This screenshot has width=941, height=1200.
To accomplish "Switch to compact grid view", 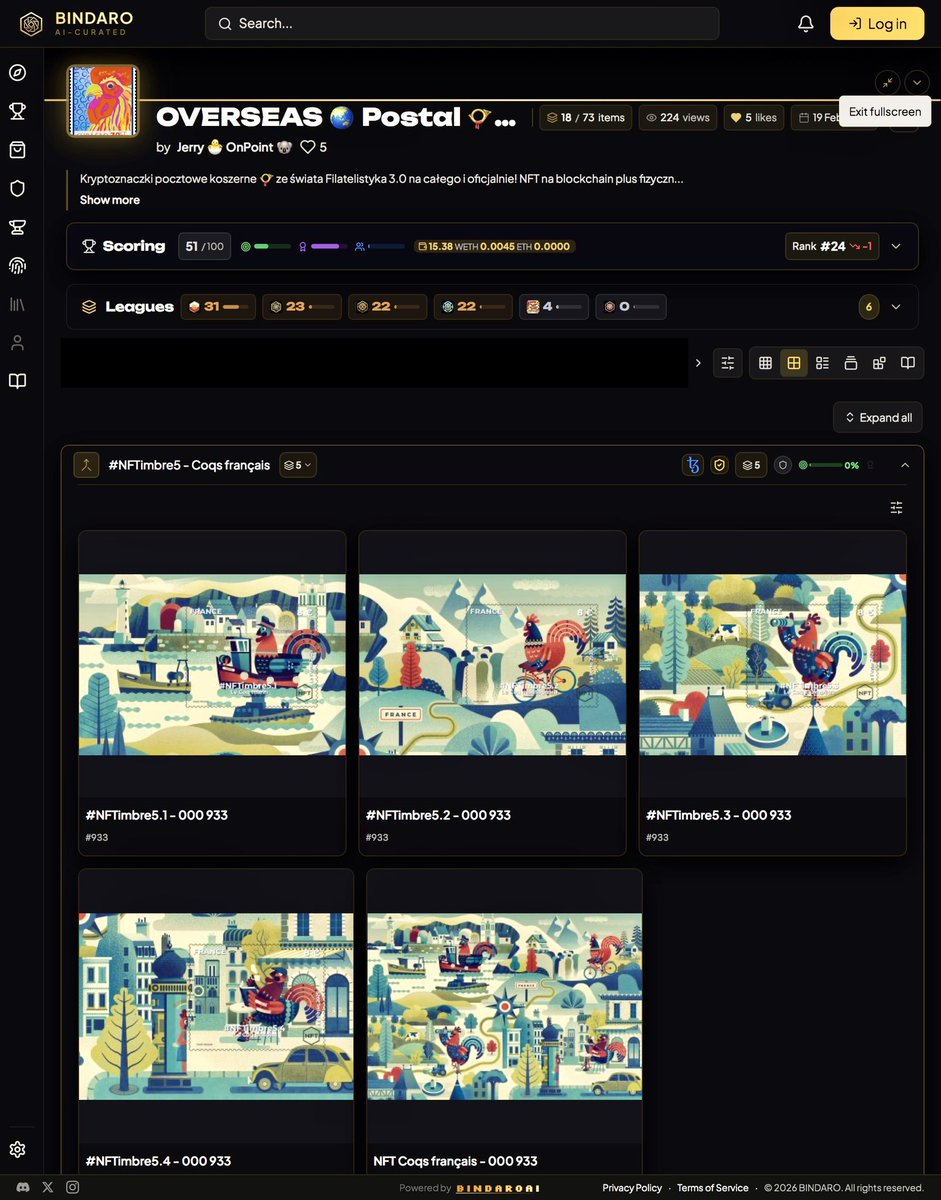I will click(765, 363).
